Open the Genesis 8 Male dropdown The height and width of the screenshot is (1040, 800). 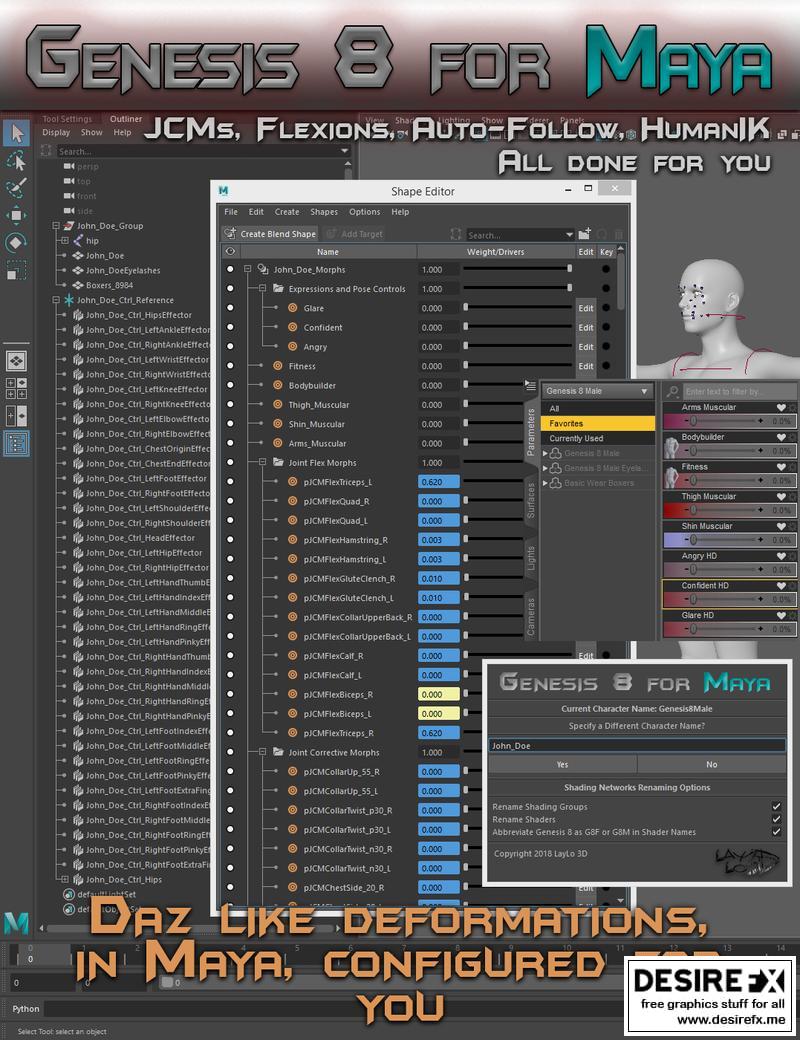click(x=598, y=391)
